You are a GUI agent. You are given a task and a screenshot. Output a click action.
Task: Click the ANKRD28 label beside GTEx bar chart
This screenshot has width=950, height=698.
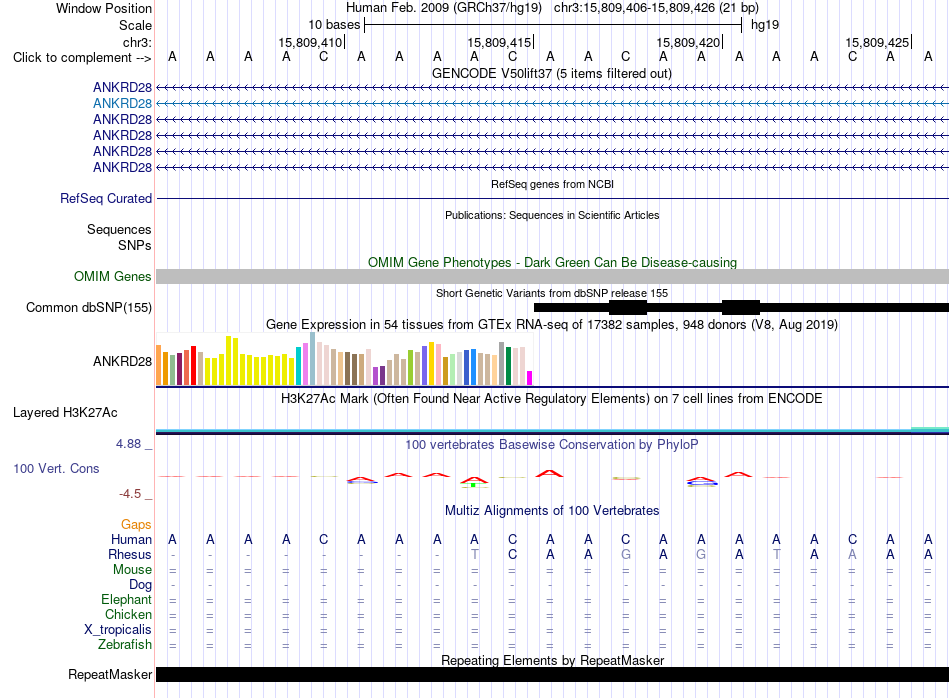122,362
